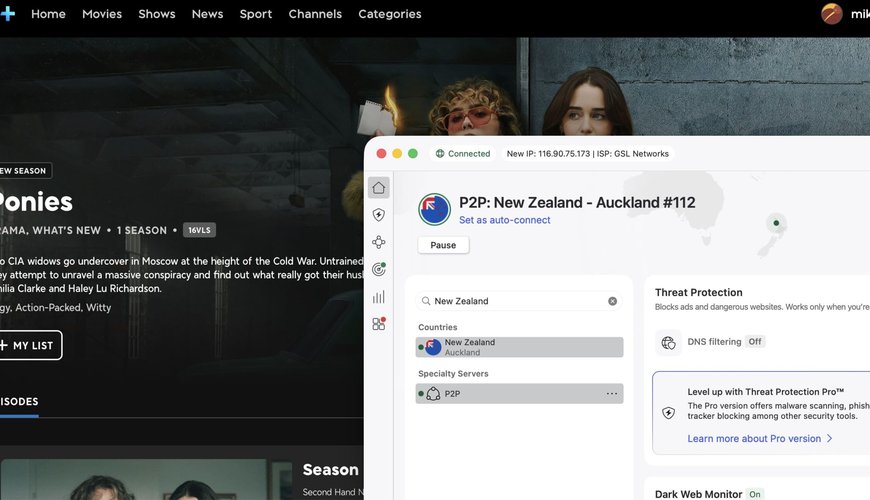Click the 1 SEASON text
Image resolution: width=870 pixels, height=500 pixels.
[x=141, y=230]
